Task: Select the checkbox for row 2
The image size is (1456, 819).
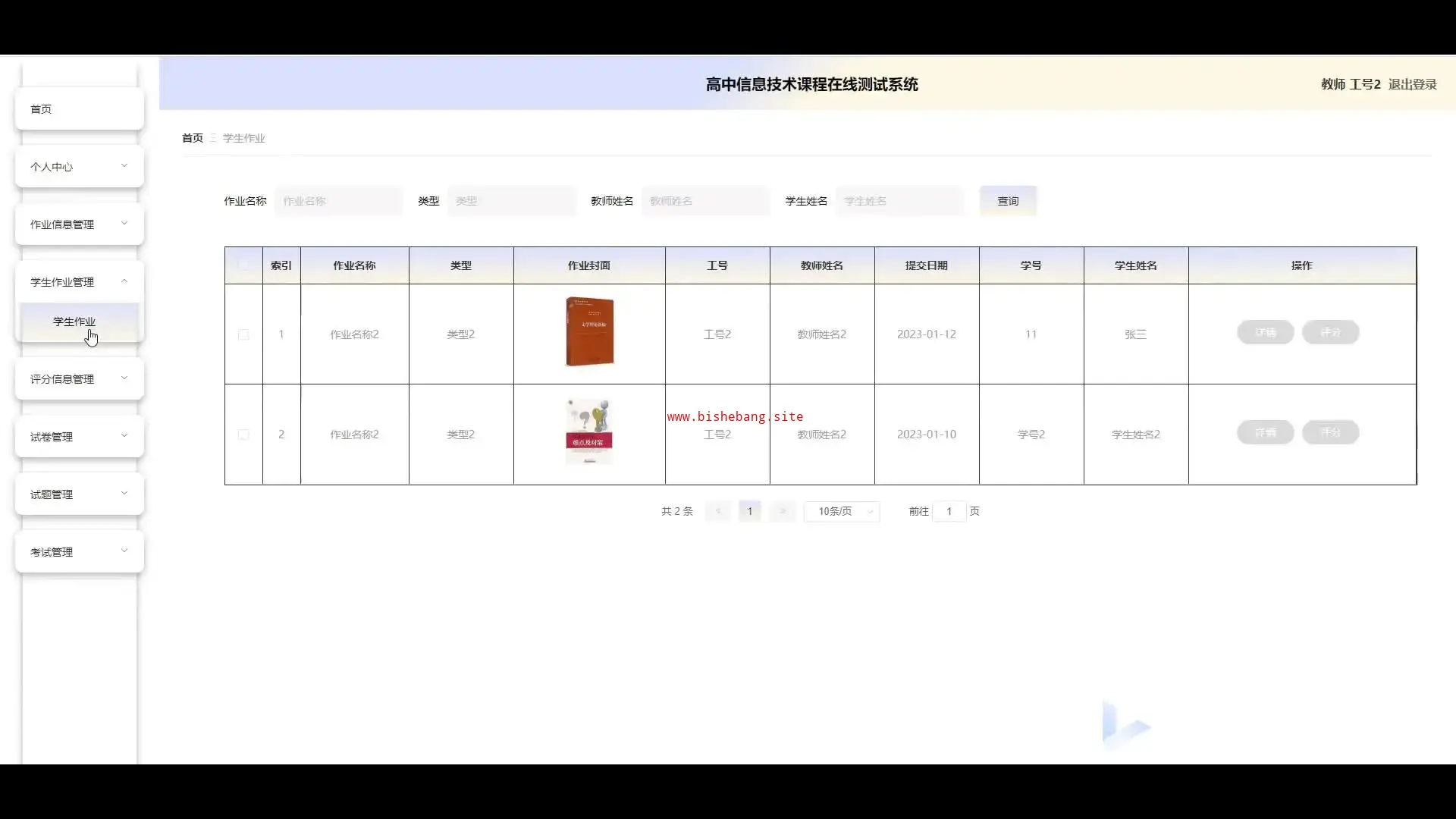Action: tap(243, 435)
